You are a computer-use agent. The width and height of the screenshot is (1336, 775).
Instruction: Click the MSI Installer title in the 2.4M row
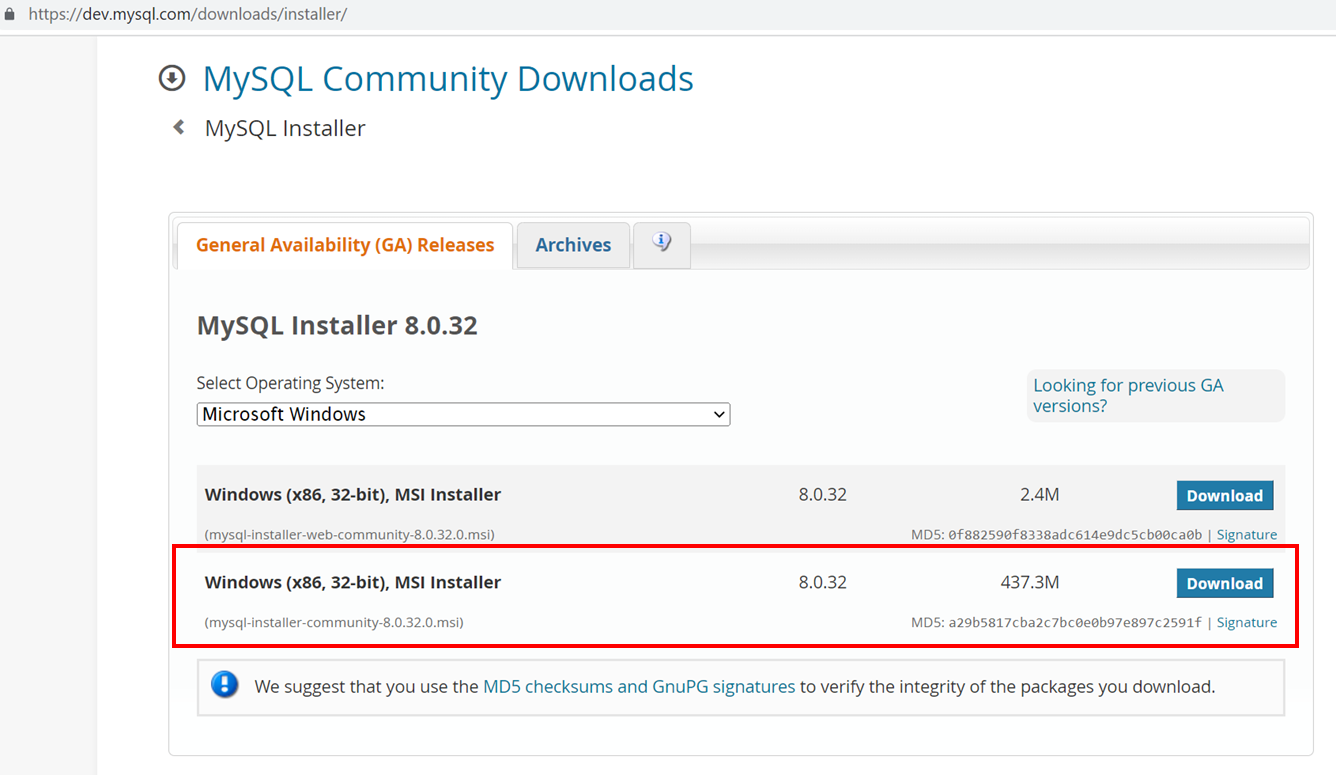353,494
